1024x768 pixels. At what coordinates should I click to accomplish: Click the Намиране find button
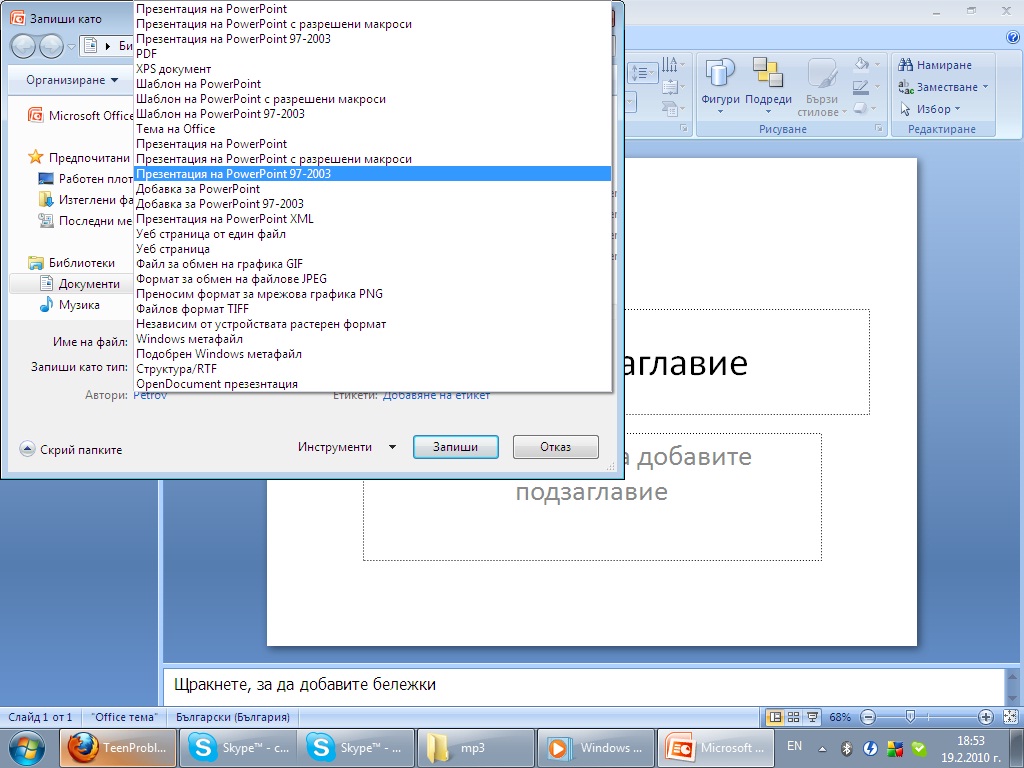coord(935,65)
